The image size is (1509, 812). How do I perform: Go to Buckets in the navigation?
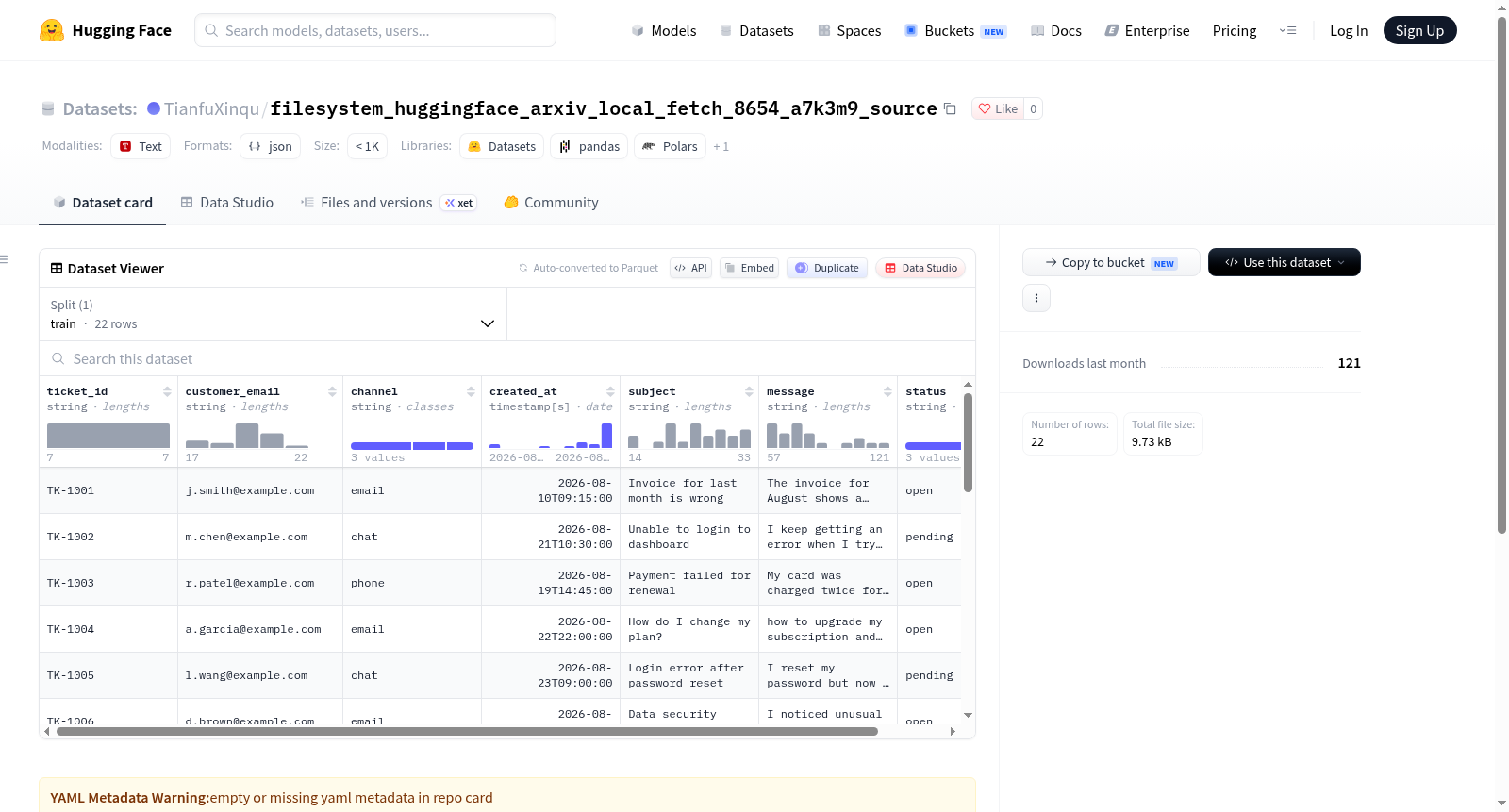coord(955,30)
